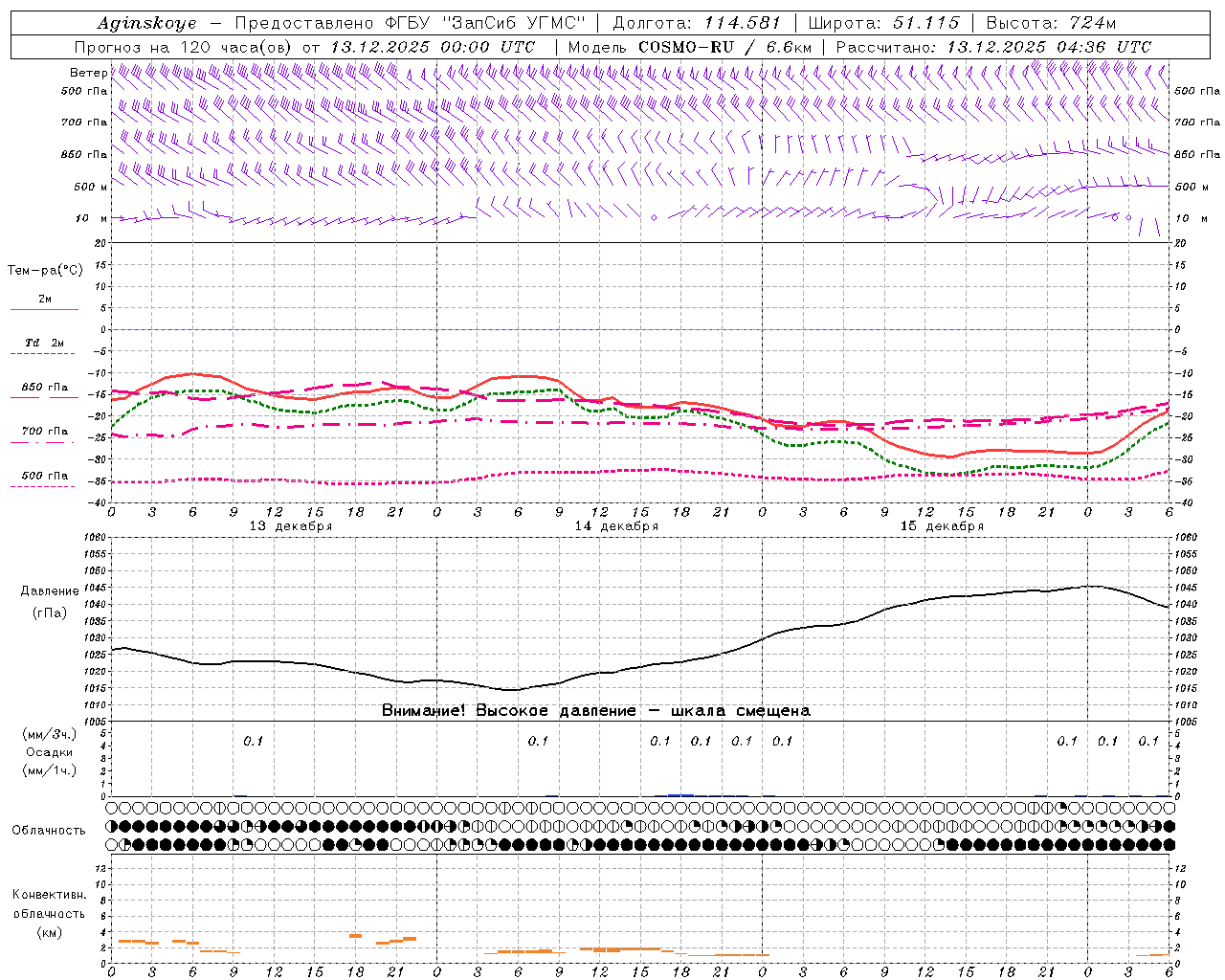
Task: Click the orange convective bar at 18h 13 декабря
Action: (x=355, y=935)
